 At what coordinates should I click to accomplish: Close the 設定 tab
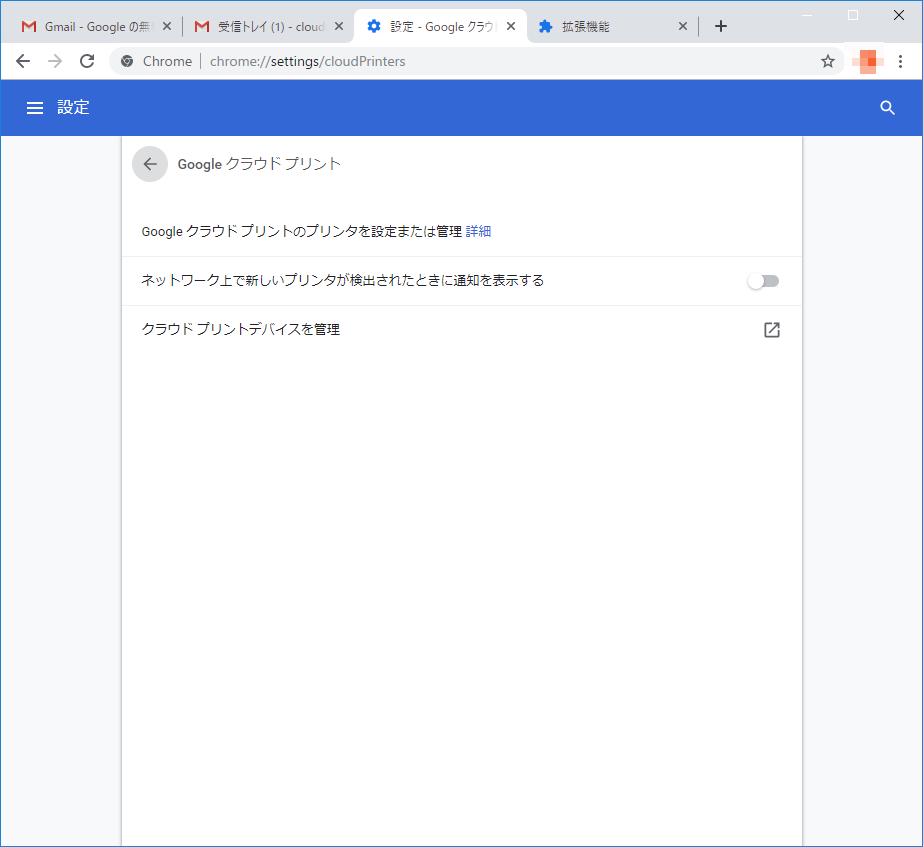click(x=511, y=26)
